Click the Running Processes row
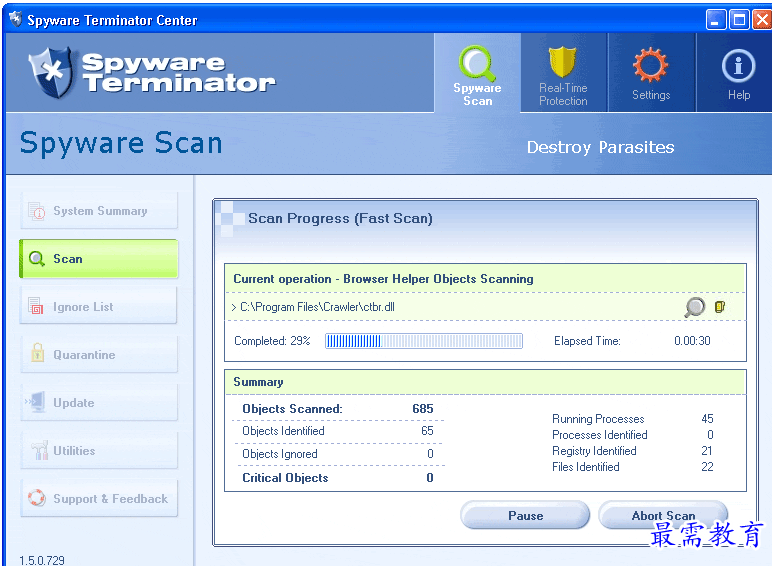 tap(633, 419)
